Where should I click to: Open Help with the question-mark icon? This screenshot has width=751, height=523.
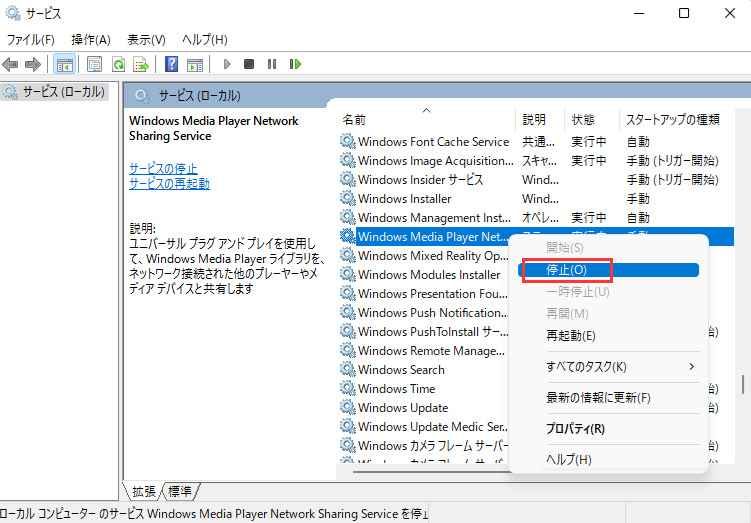(171, 64)
